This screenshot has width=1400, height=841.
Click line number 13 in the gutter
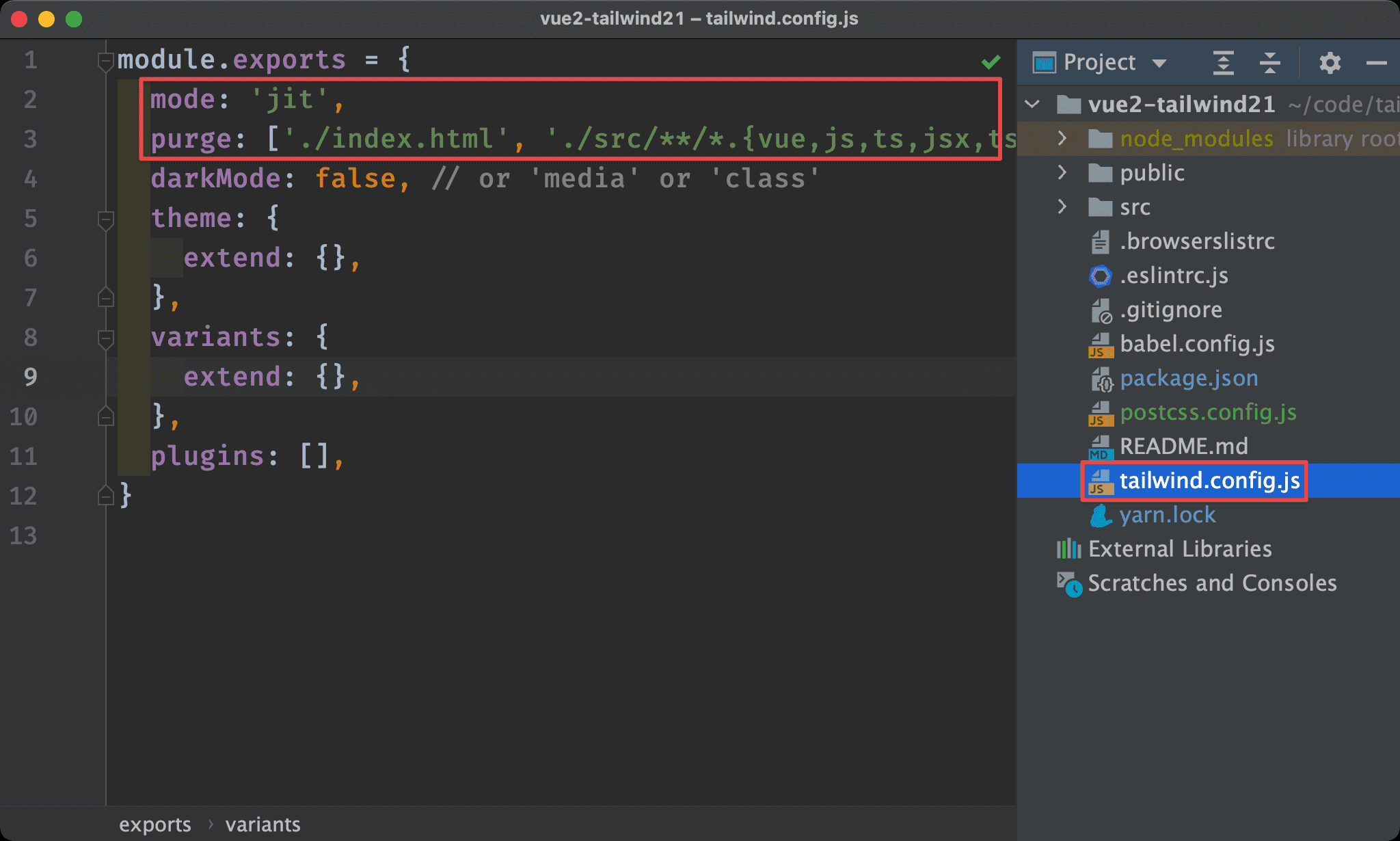[x=23, y=536]
